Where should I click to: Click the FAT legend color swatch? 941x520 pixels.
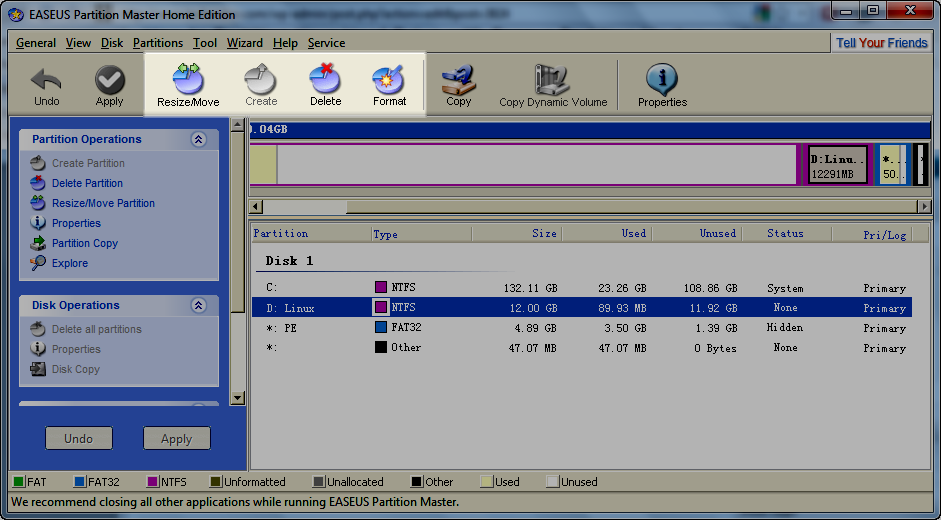tap(19, 482)
